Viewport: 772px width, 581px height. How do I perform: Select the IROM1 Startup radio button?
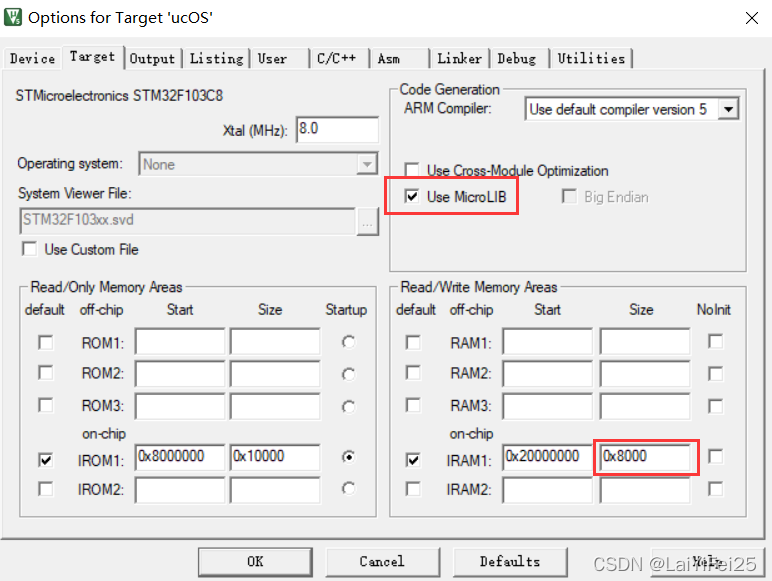(x=349, y=457)
